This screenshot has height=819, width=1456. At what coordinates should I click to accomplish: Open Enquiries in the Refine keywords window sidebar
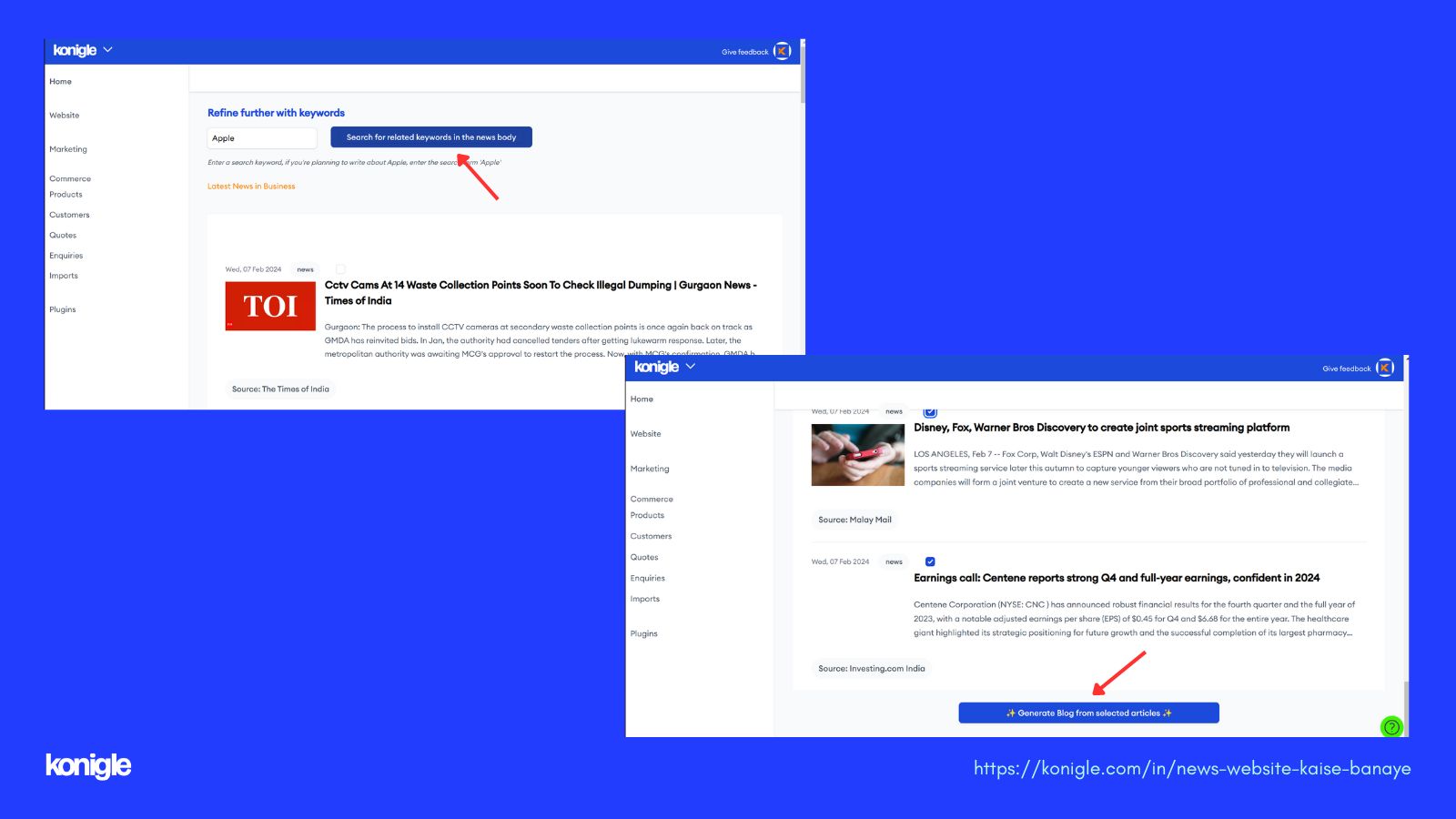pyautogui.click(x=66, y=256)
